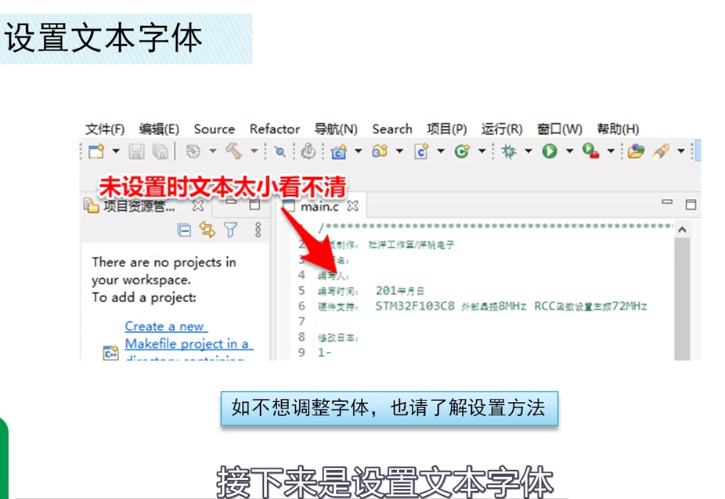Click the Search flashlight icon
The width and height of the screenshot is (725, 499).
click(x=661, y=151)
